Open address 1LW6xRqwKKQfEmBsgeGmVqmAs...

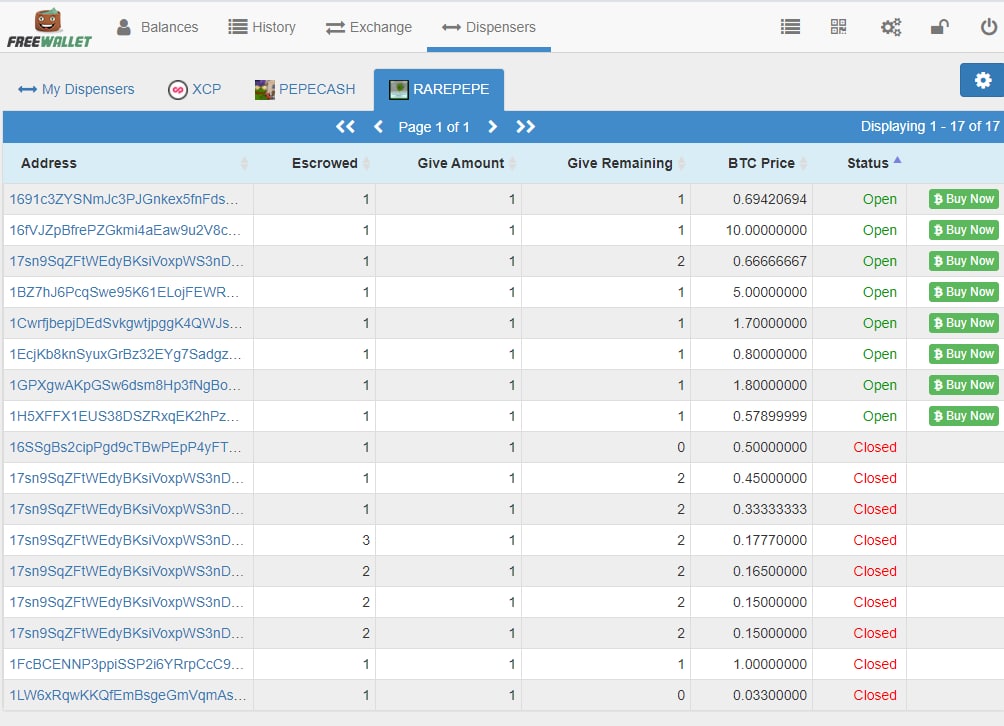[128, 695]
